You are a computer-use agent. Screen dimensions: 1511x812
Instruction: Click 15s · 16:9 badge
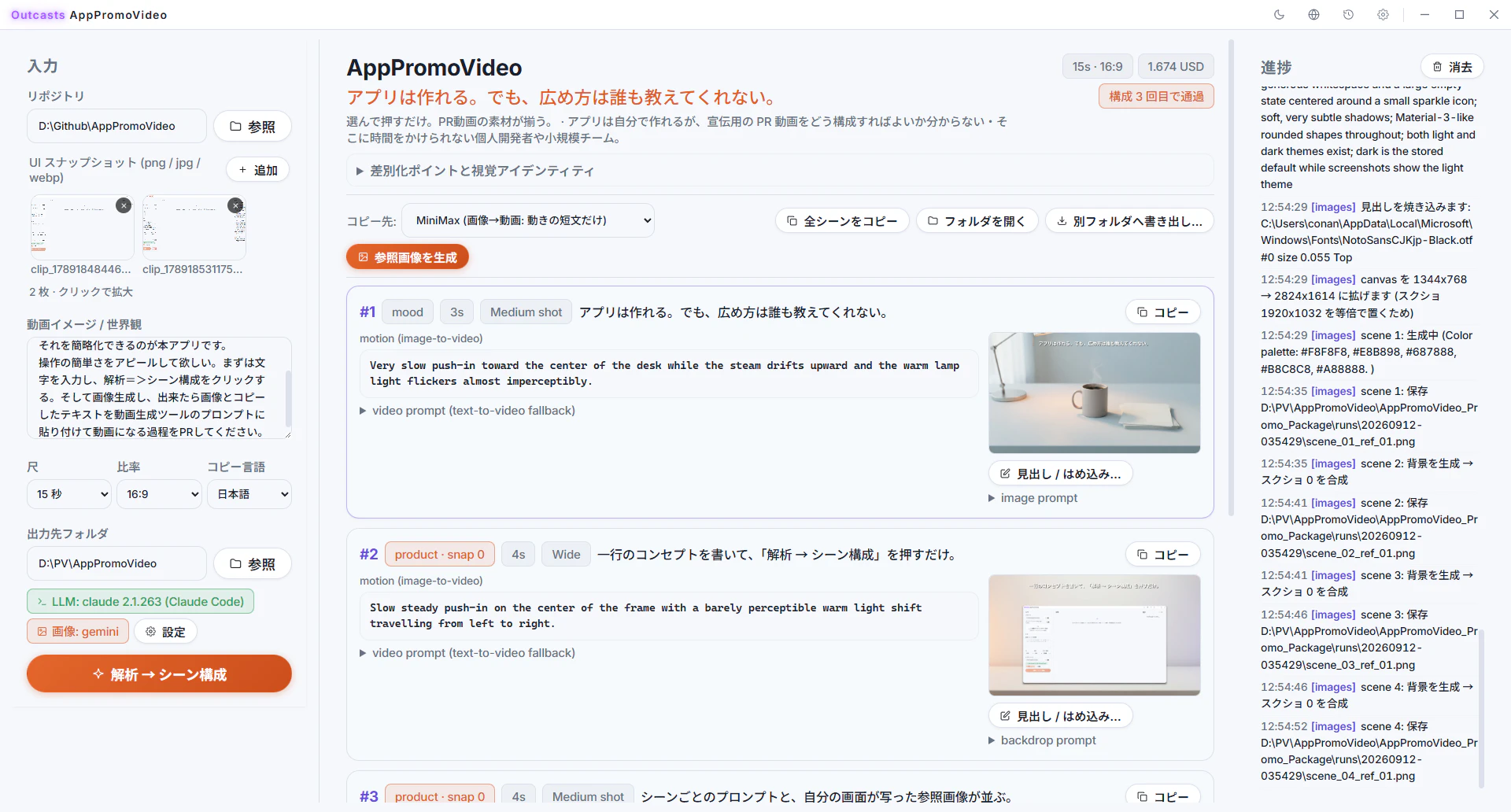[x=1097, y=67]
